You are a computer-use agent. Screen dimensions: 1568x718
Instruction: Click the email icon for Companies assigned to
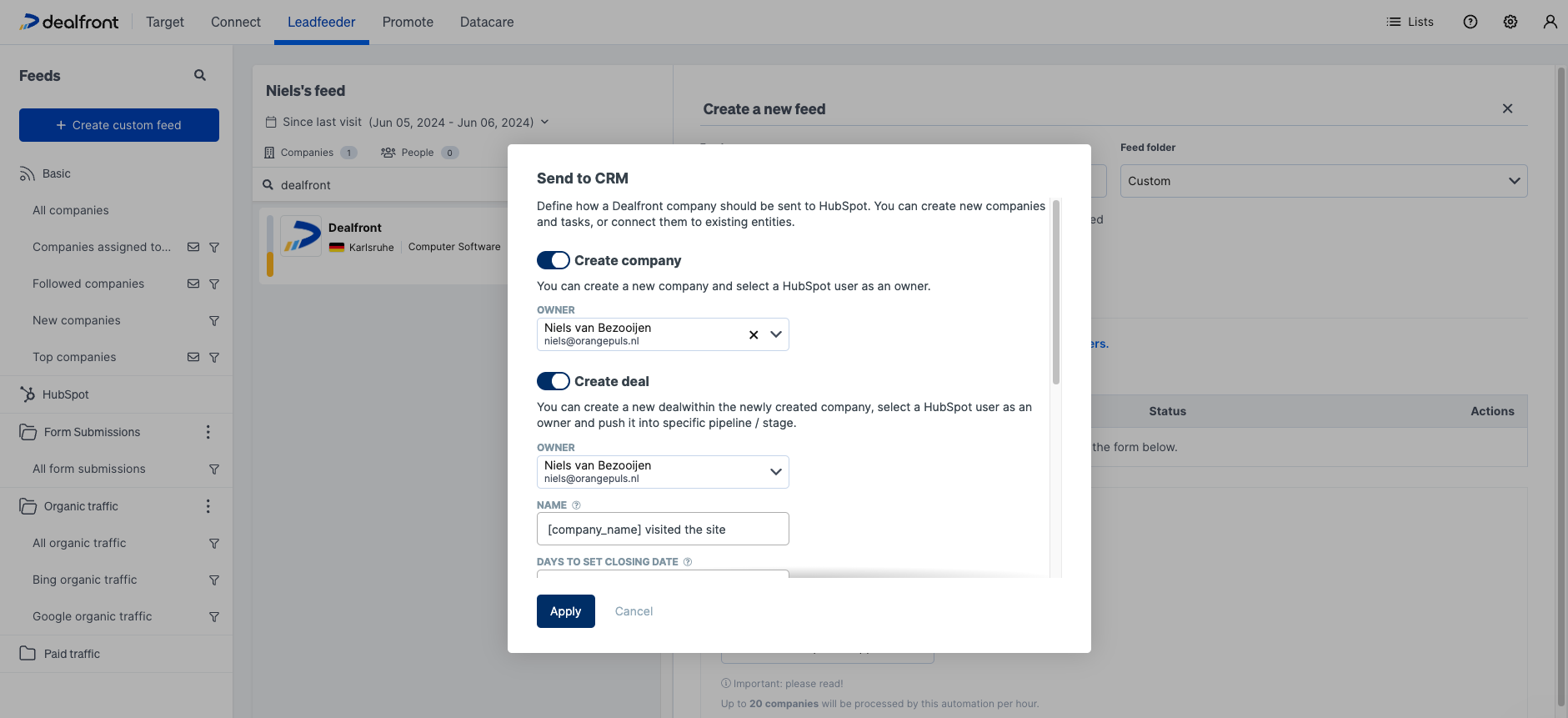[193, 247]
